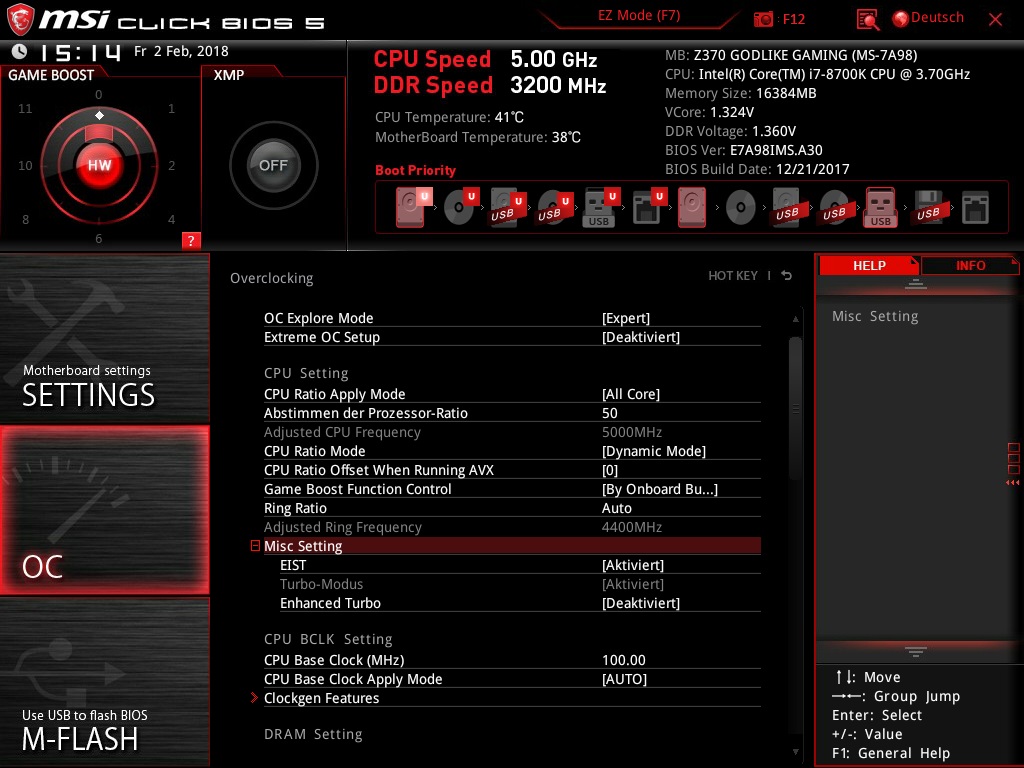Image resolution: width=1024 pixels, height=768 pixels.
Task: Toggle Extreme OC Setup [Deaktiviert] value
Action: click(x=641, y=337)
